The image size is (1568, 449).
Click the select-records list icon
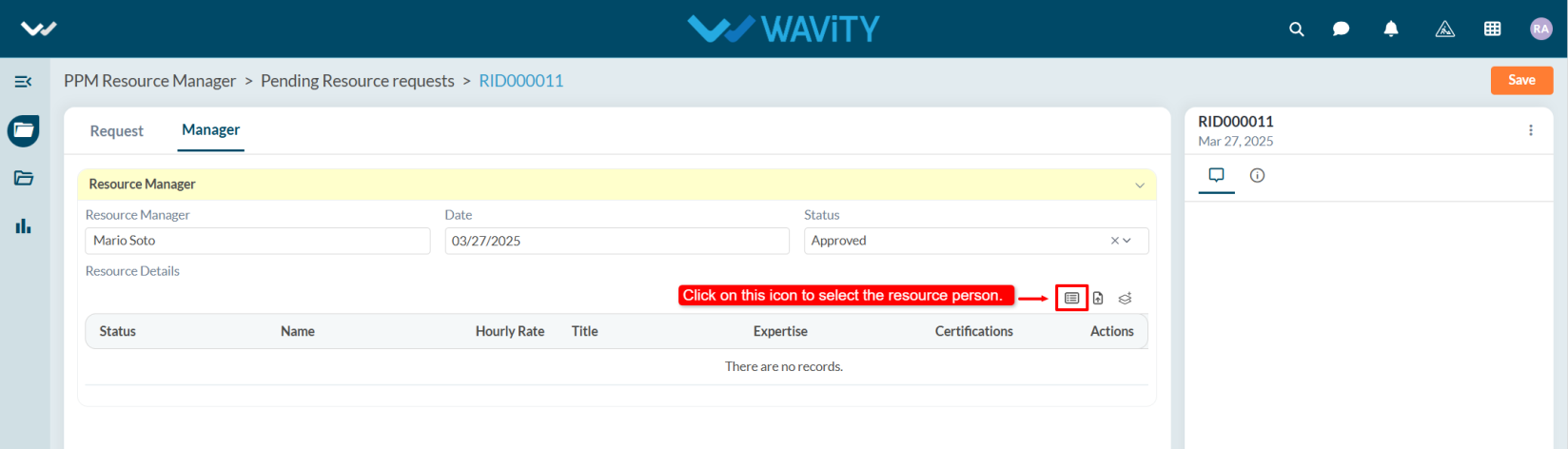pos(1071,298)
